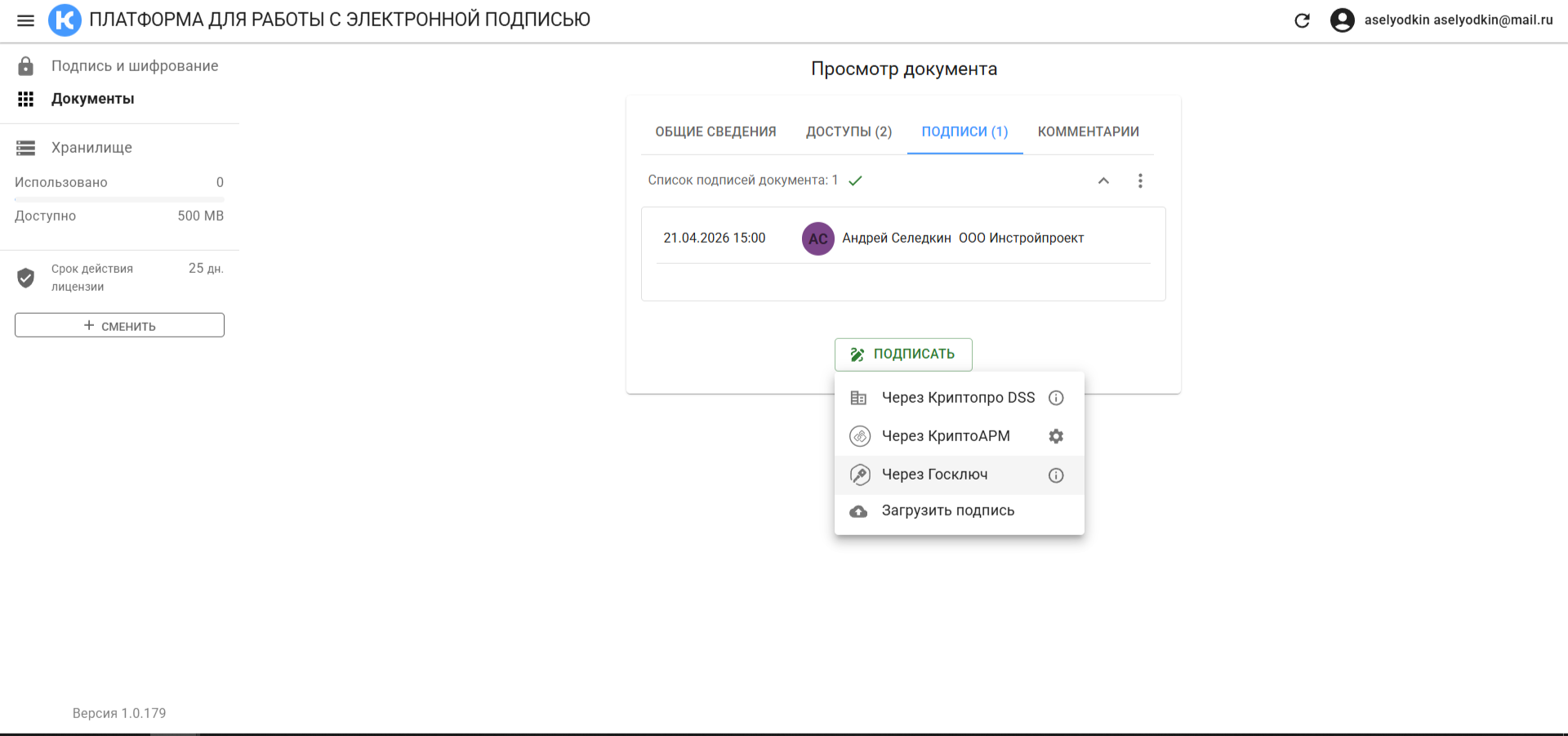
Task: Go to Подпись и шифрование section
Action: tap(135, 66)
